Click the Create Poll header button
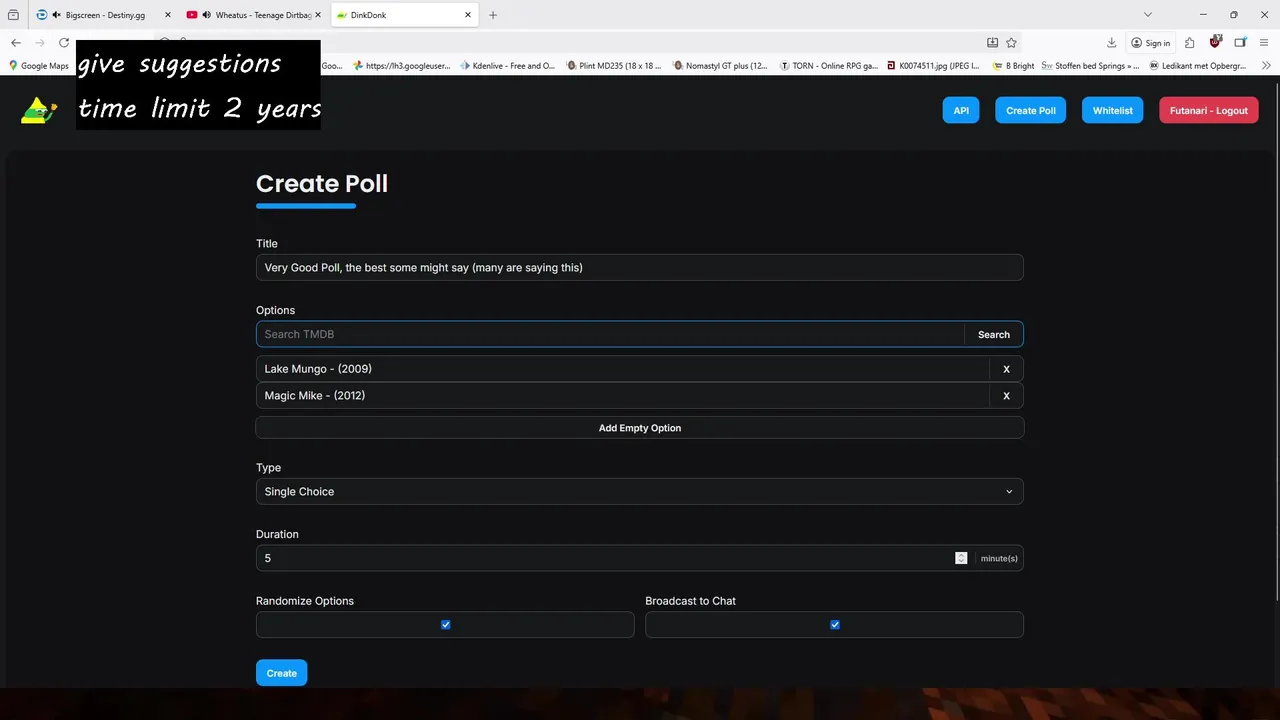Screen dimensions: 1280x720 (x=1031, y=110)
